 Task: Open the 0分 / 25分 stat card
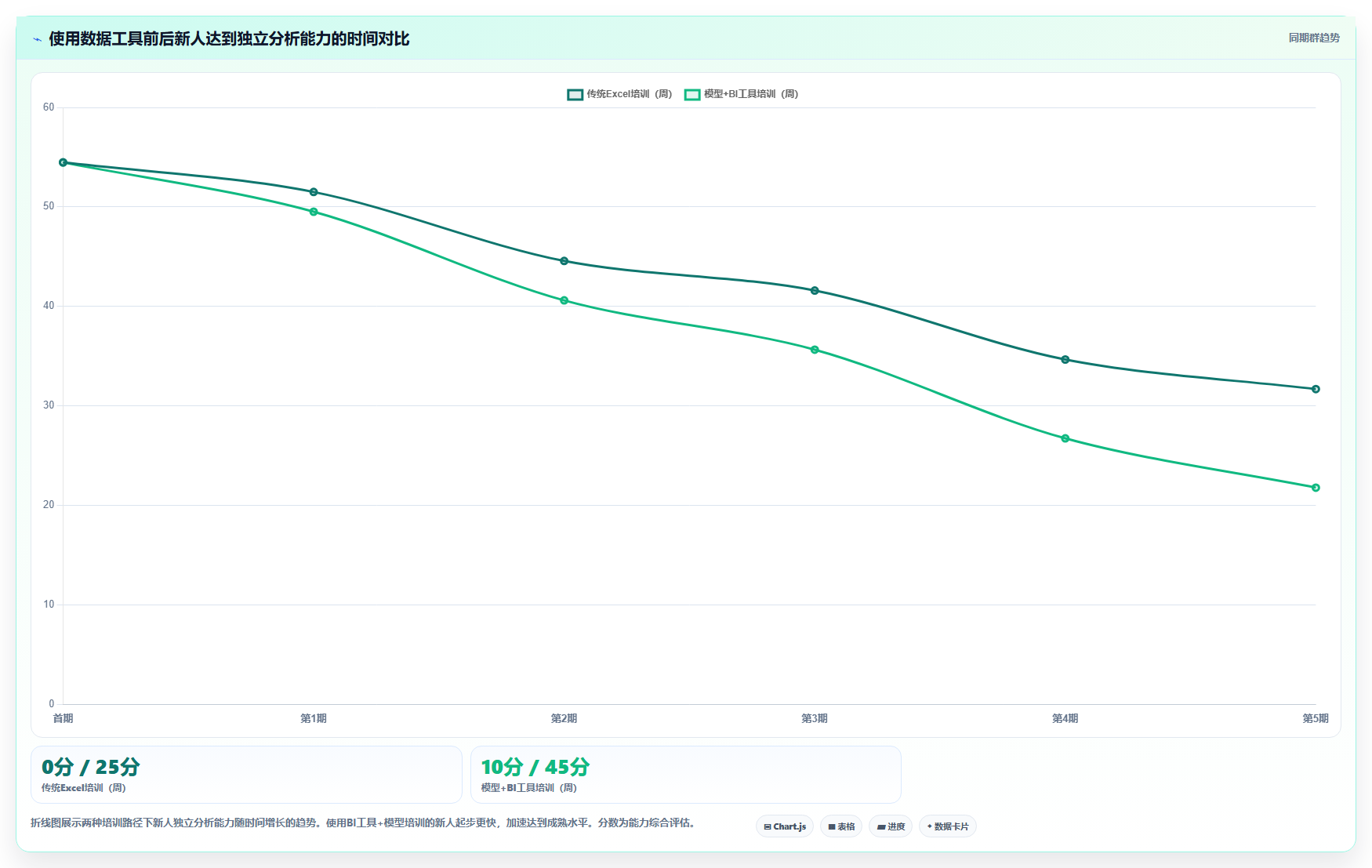[x=246, y=774]
